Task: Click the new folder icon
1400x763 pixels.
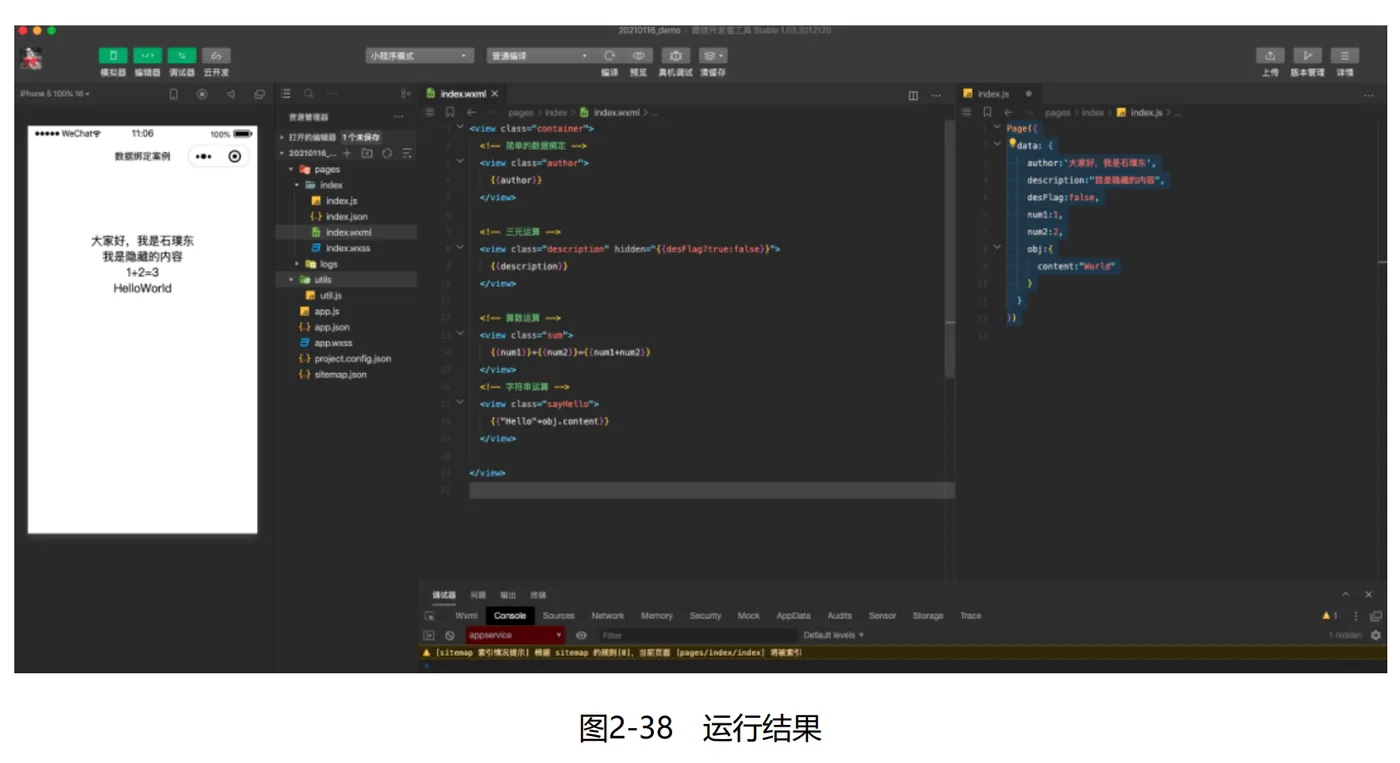Action: [367, 154]
